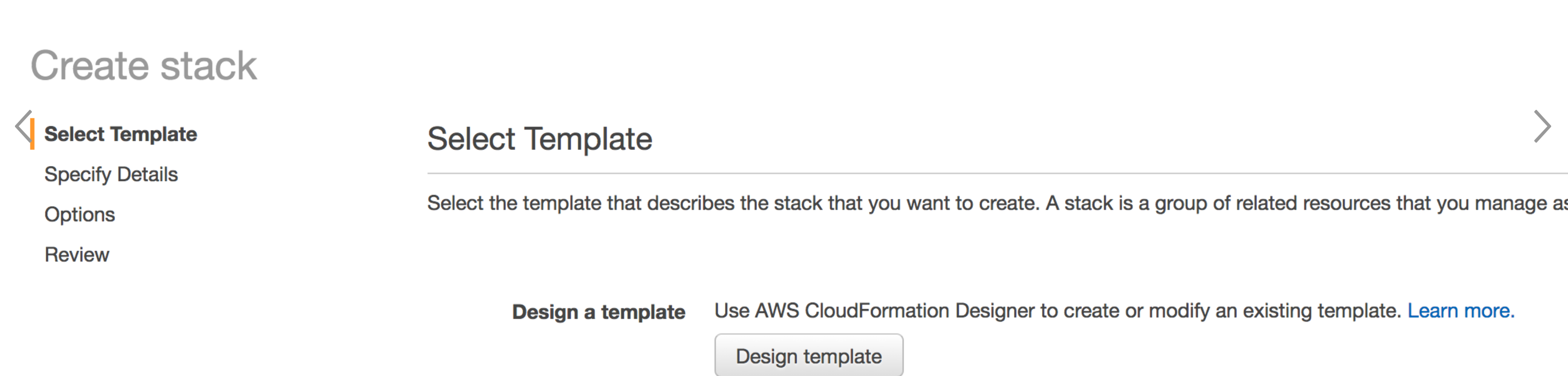The height and width of the screenshot is (376, 1568).
Task: Click the Design a template label
Action: point(598,312)
